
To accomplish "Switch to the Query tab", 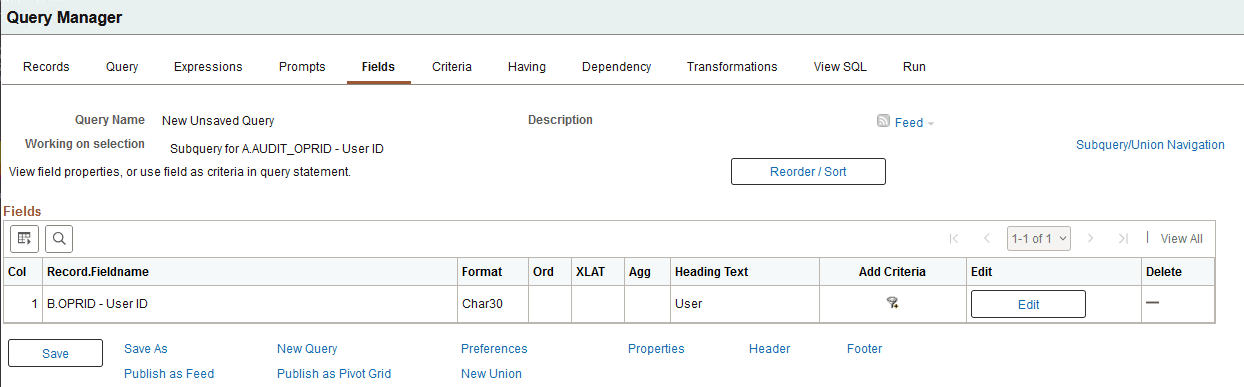I will tap(122, 67).
